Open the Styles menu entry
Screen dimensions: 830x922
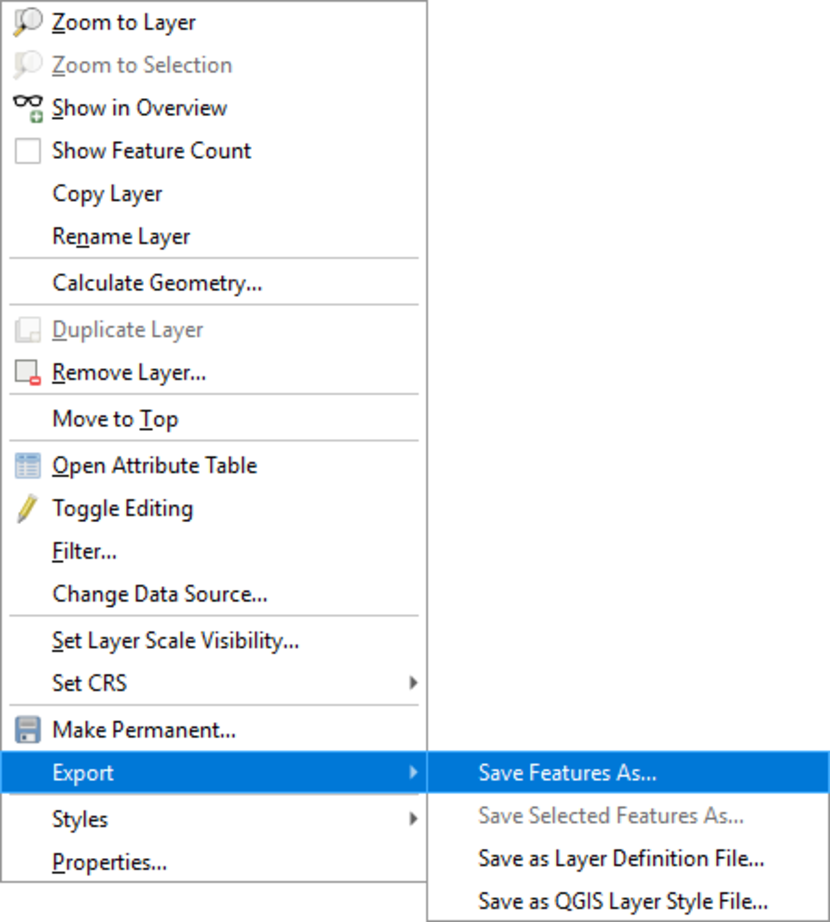coord(214,819)
